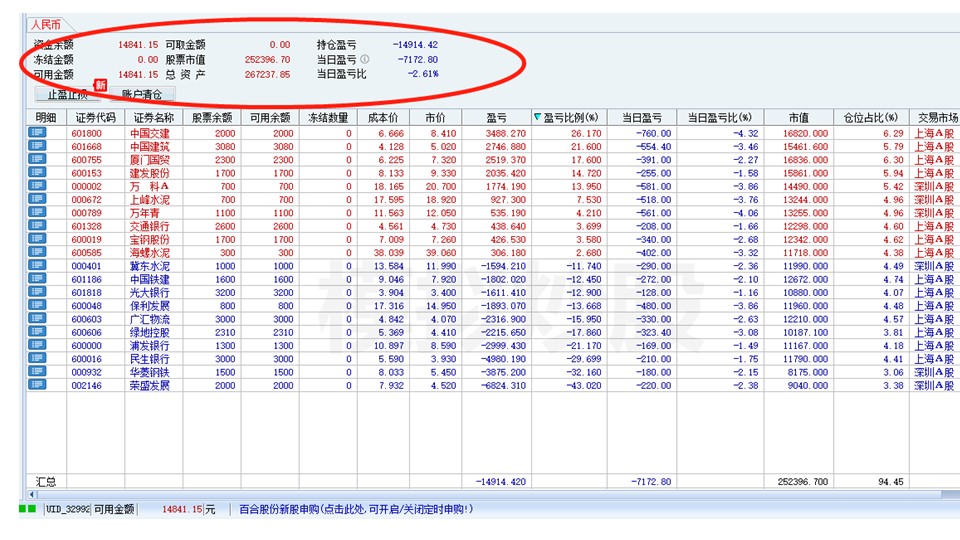Image resolution: width=960 pixels, height=540 pixels.
Task: Click left arrow of horizontal scrollbar
Action: tap(32, 494)
